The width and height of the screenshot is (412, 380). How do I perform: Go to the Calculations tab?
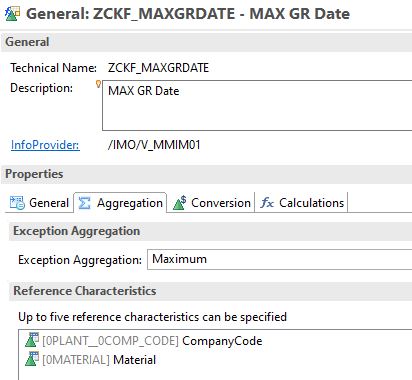pyautogui.click(x=302, y=203)
